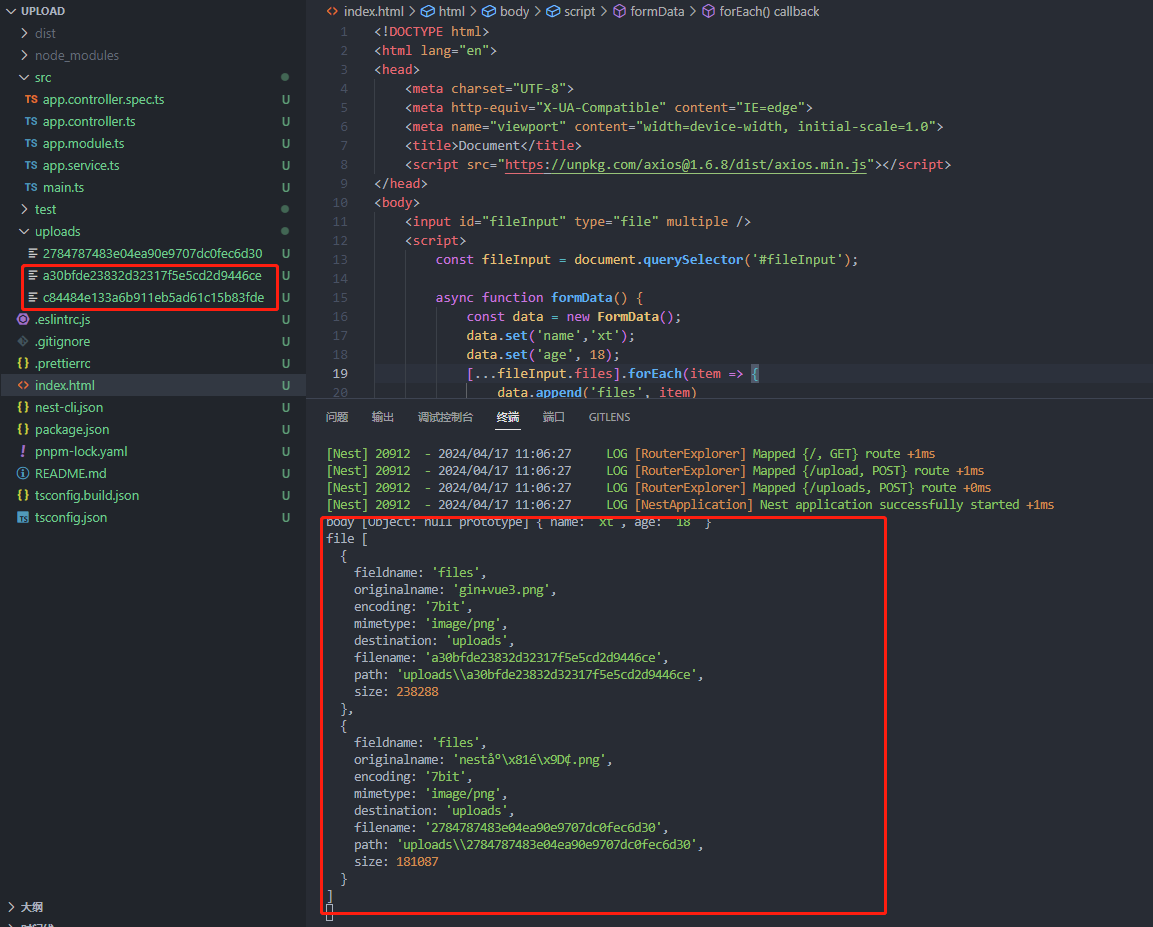Screen dimensions: 1153x927
Task: Switch to the 输出 output tab
Action: tap(383, 417)
